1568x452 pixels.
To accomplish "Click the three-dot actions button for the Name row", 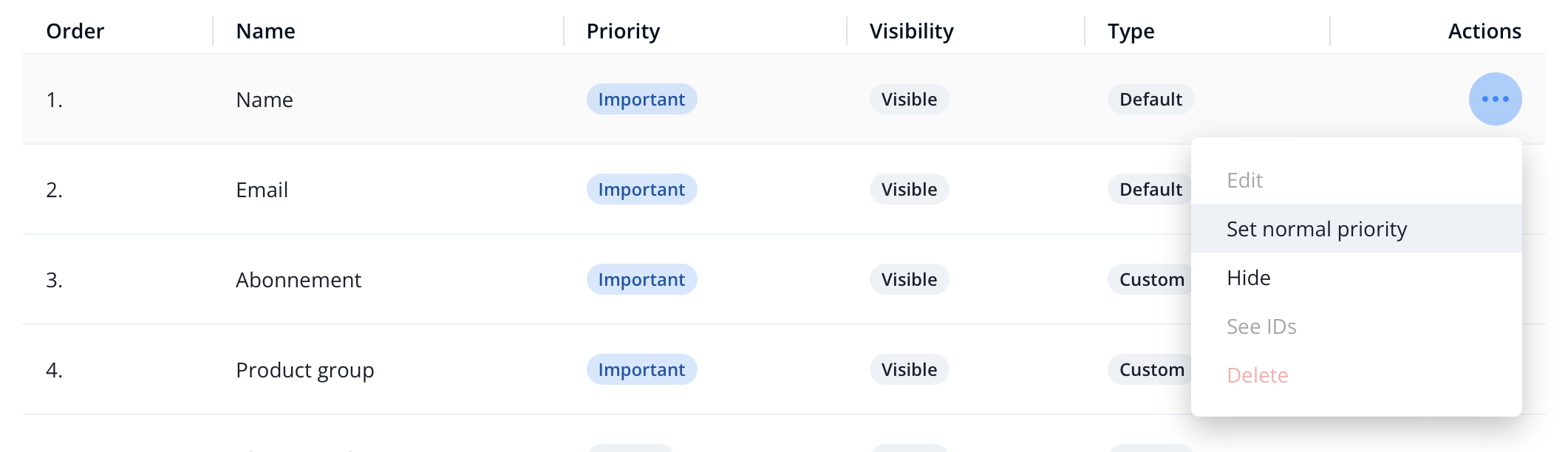I will (x=1494, y=99).
